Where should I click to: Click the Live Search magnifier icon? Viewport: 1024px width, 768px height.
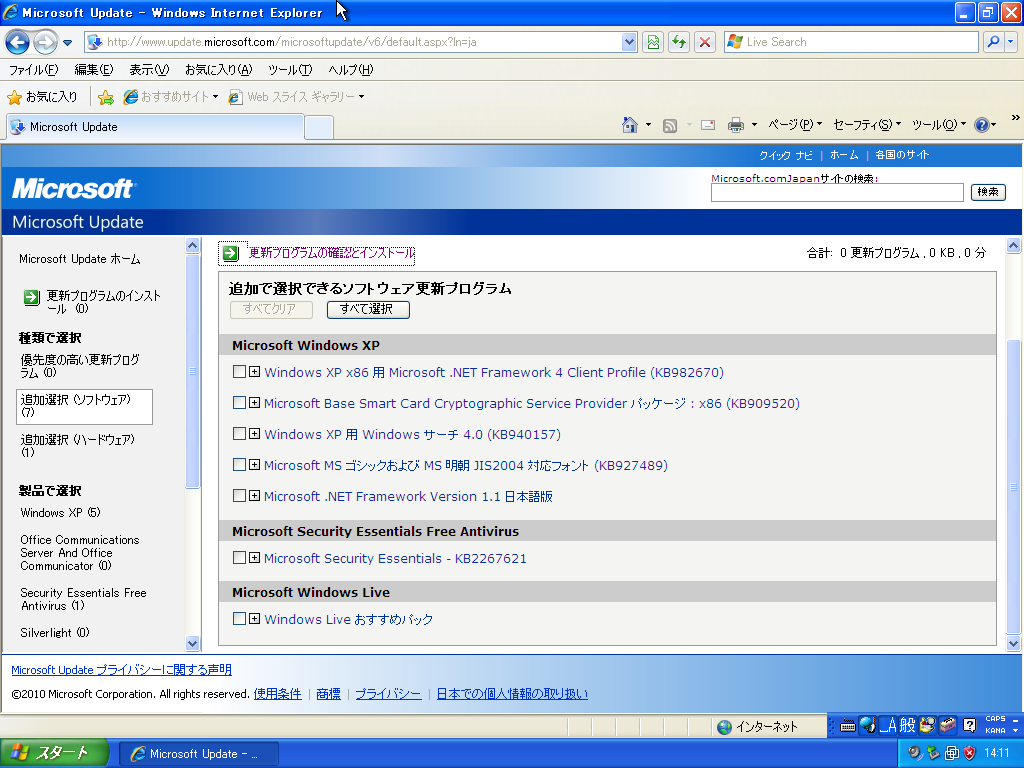[993, 42]
